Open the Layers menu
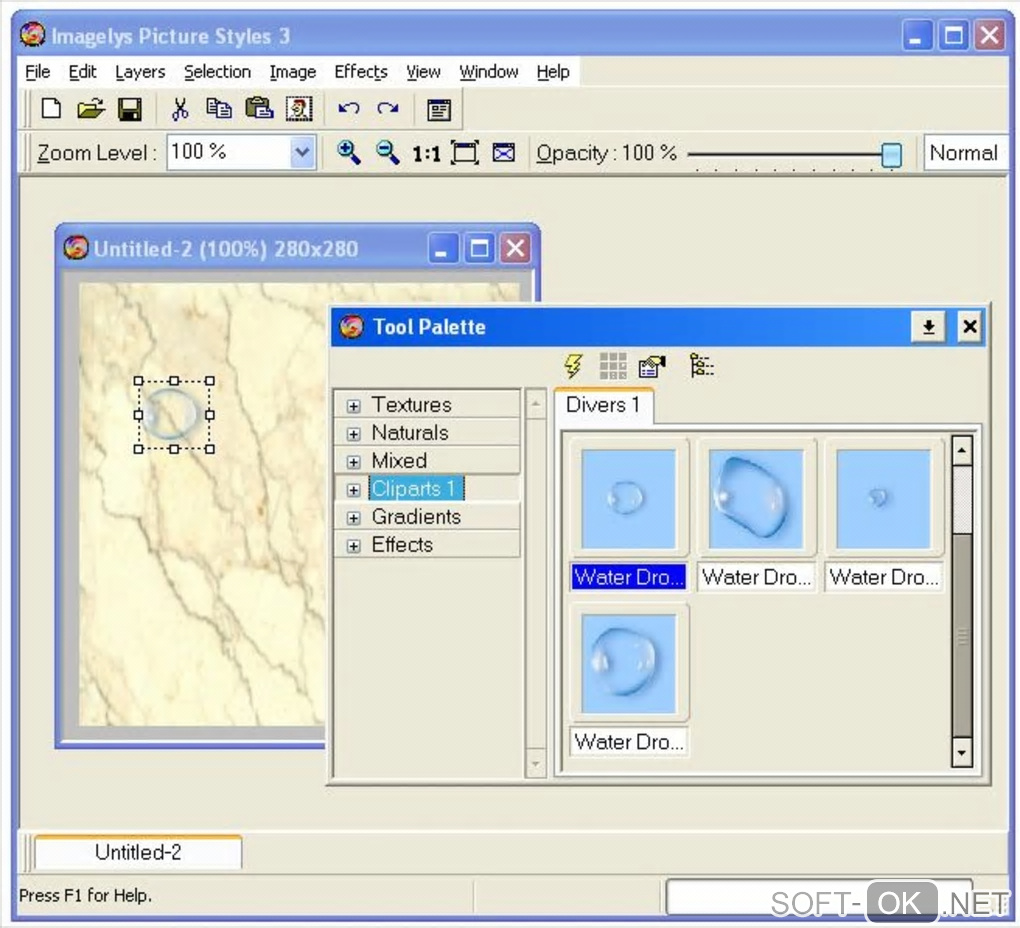Image resolution: width=1020 pixels, height=928 pixels. point(140,72)
